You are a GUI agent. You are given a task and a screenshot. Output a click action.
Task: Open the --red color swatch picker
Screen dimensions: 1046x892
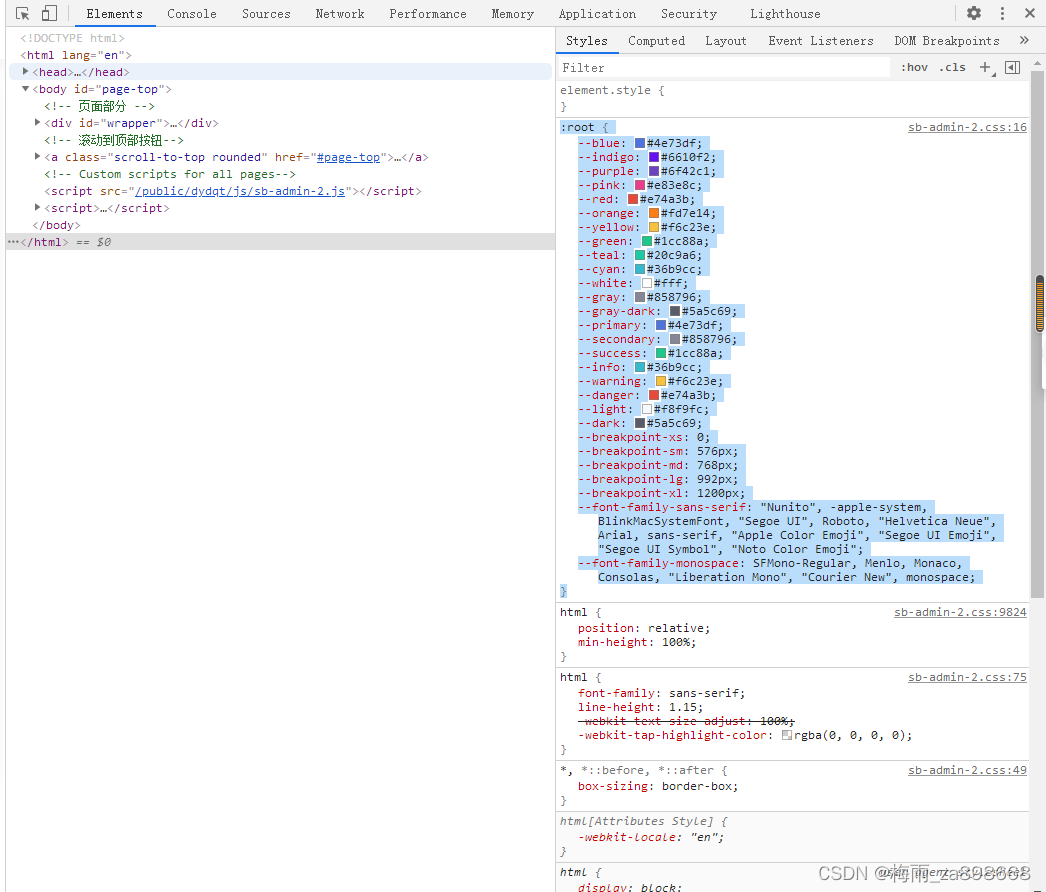tap(633, 199)
